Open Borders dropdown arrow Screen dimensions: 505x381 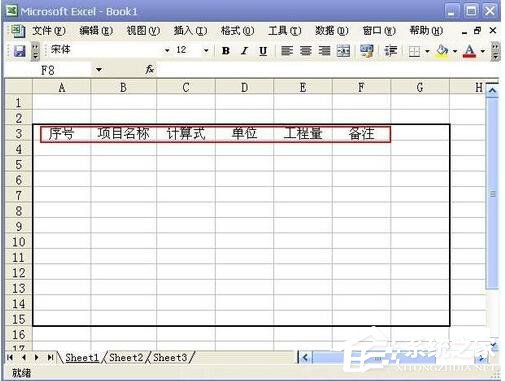coord(427,51)
